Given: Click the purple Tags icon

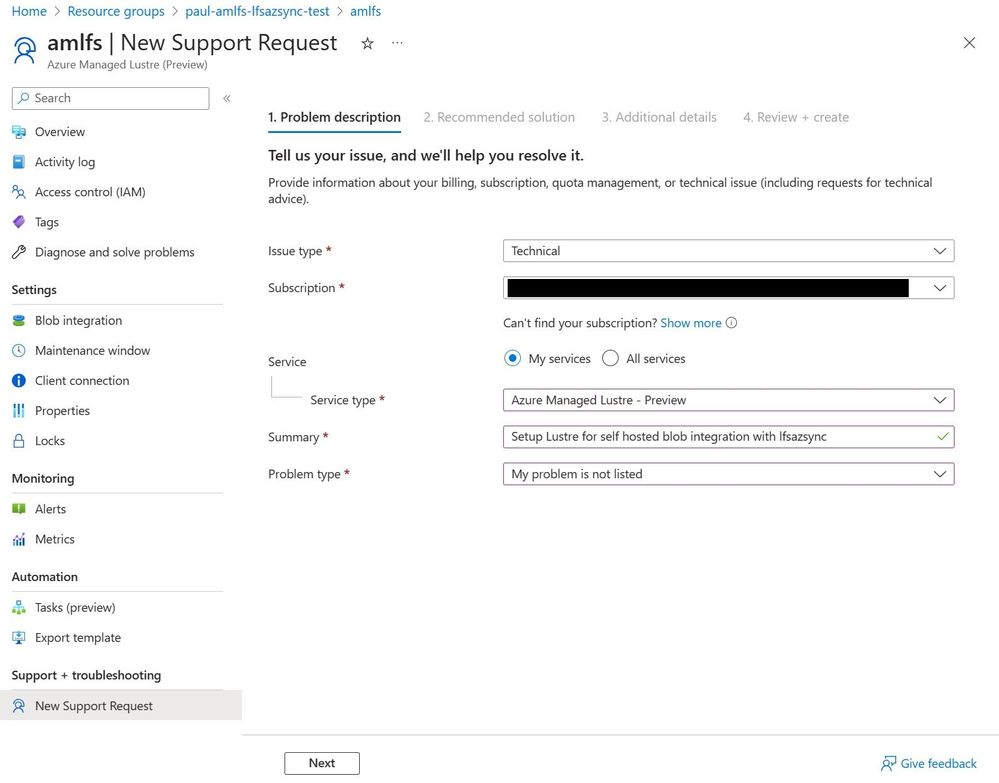Looking at the screenshot, I should [x=19, y=222].
